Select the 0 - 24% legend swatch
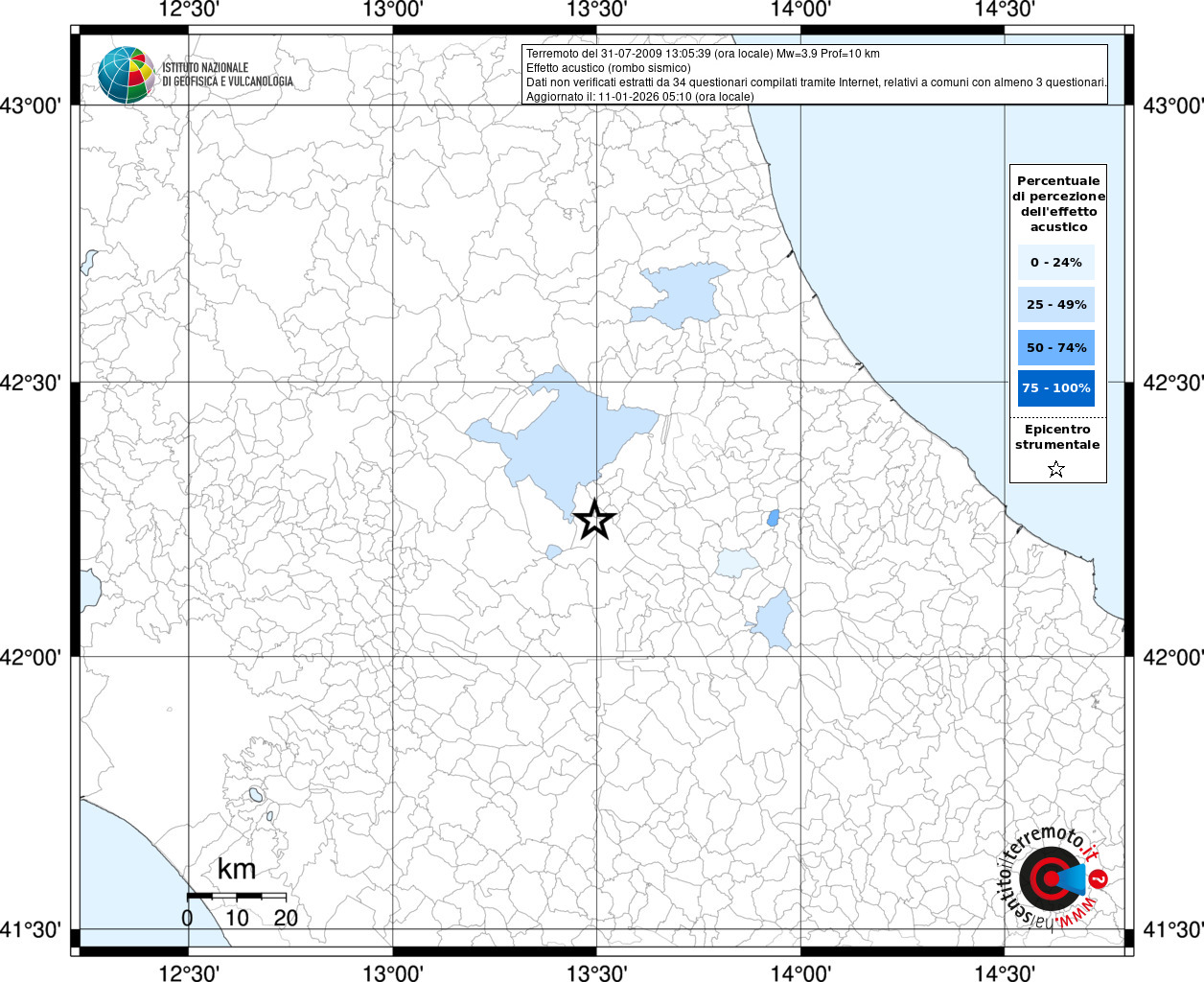The image size is (1204, 982). [x=1056, y=262]
